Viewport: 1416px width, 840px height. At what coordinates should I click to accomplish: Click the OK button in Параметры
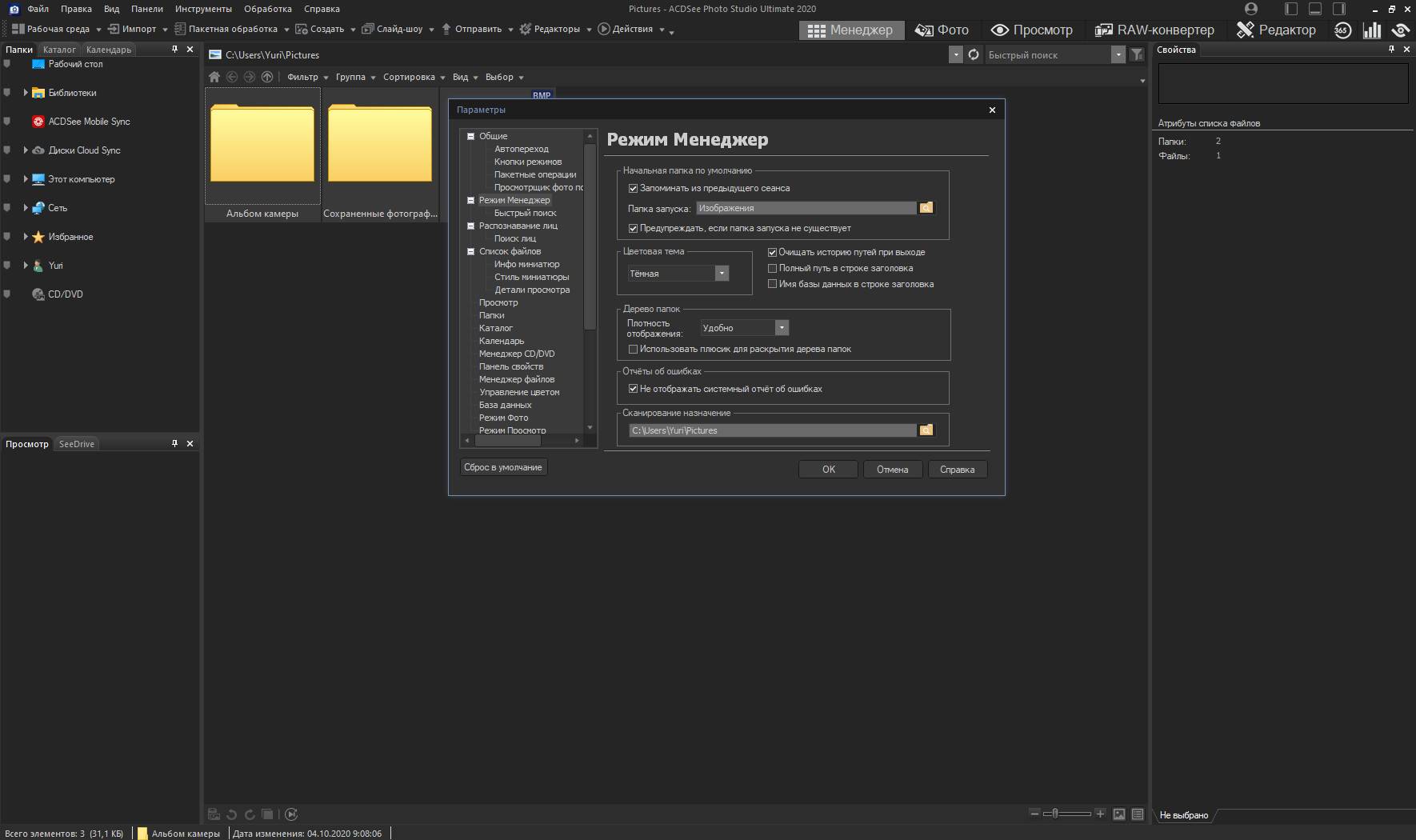coord(828,470)
